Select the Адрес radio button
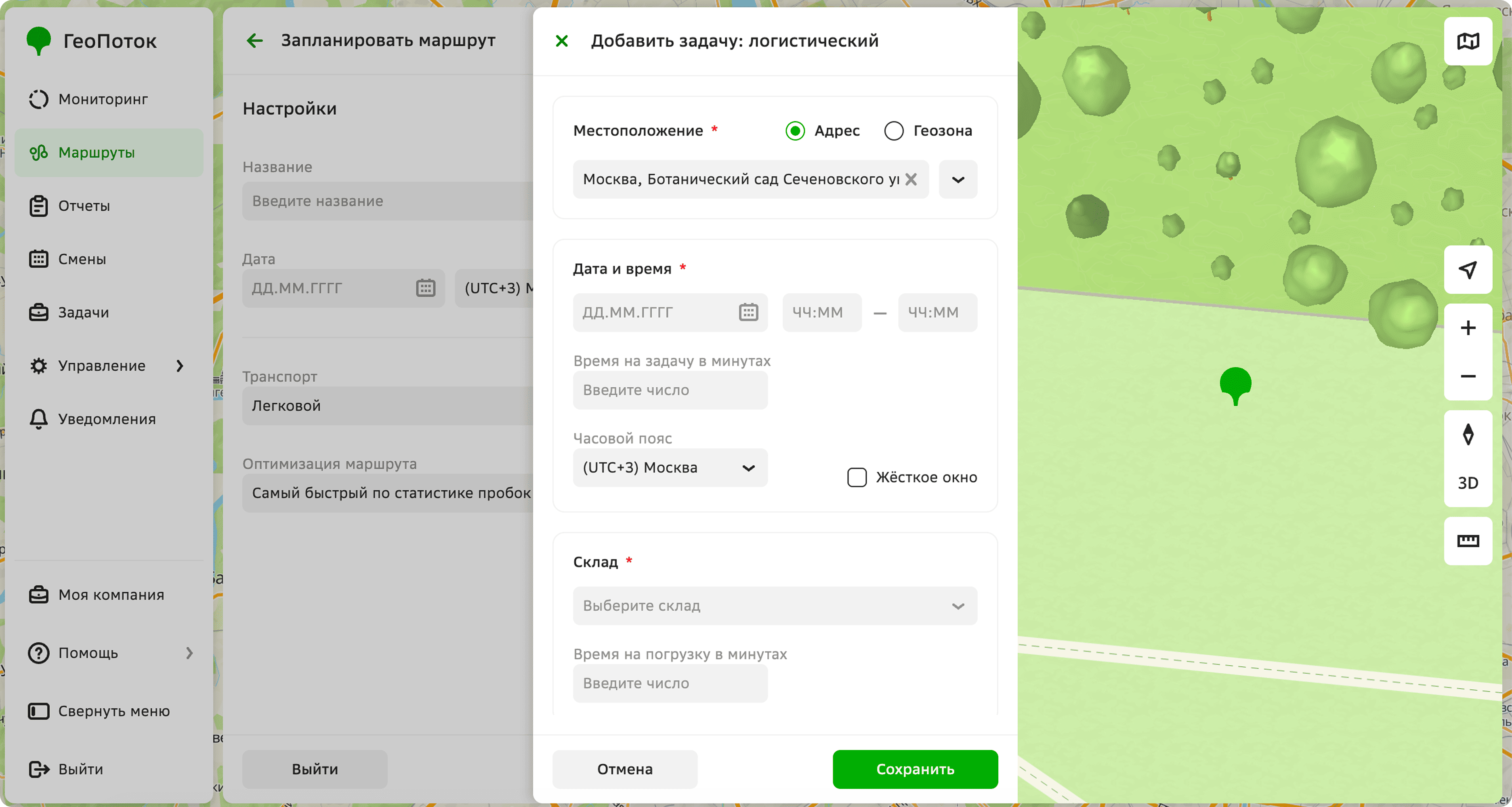 point(795,130)
